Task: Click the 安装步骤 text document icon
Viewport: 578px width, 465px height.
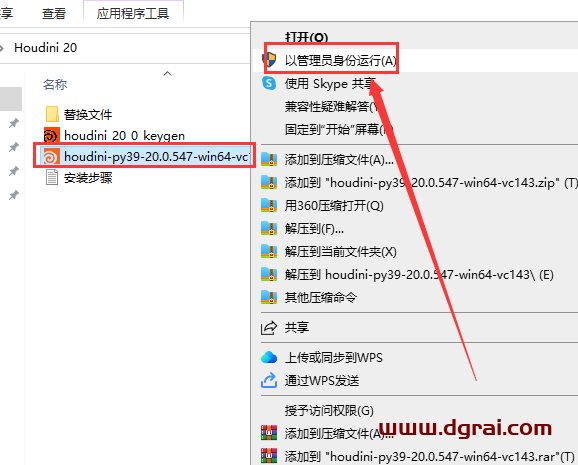Action: coord(52,177)
